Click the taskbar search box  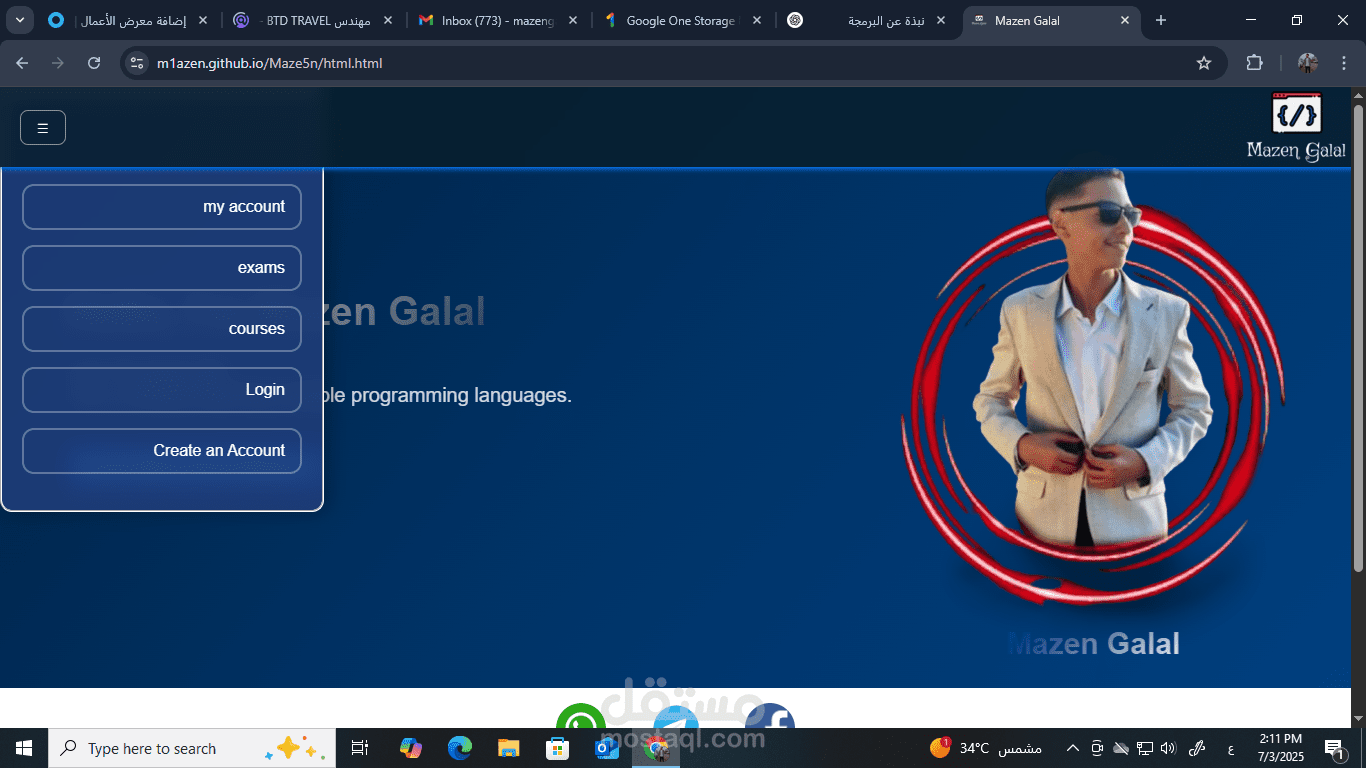pos(192,748)
